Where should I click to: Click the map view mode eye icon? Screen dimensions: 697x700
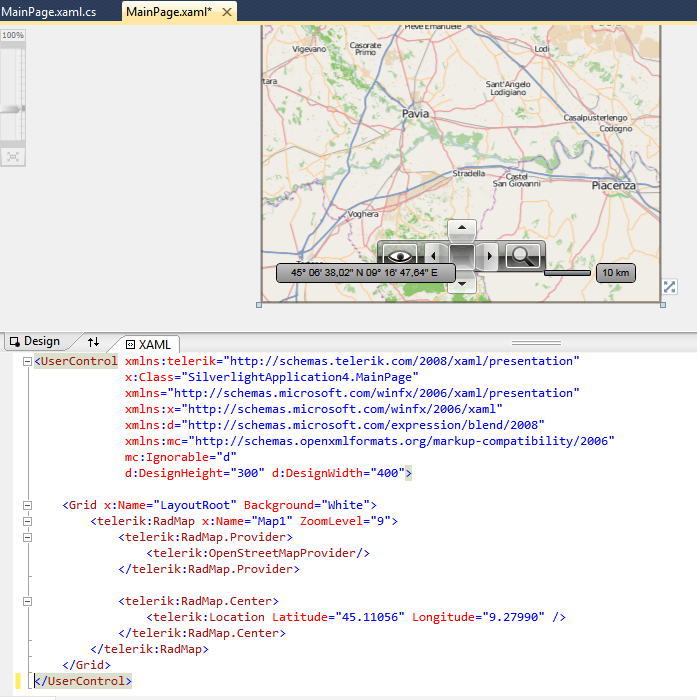399,256
